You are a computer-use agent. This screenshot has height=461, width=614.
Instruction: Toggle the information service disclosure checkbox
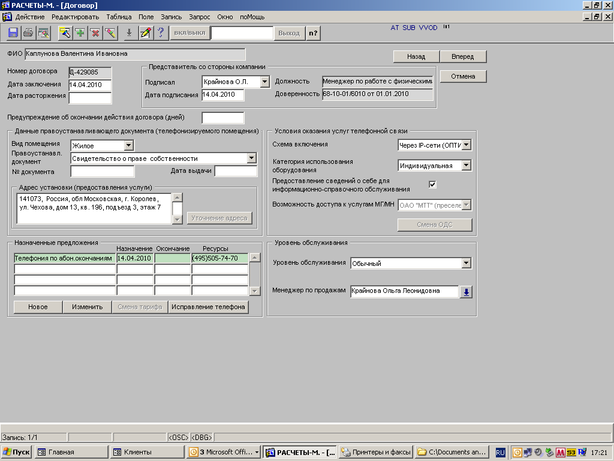pyautogui.click(x=432, y=184)
